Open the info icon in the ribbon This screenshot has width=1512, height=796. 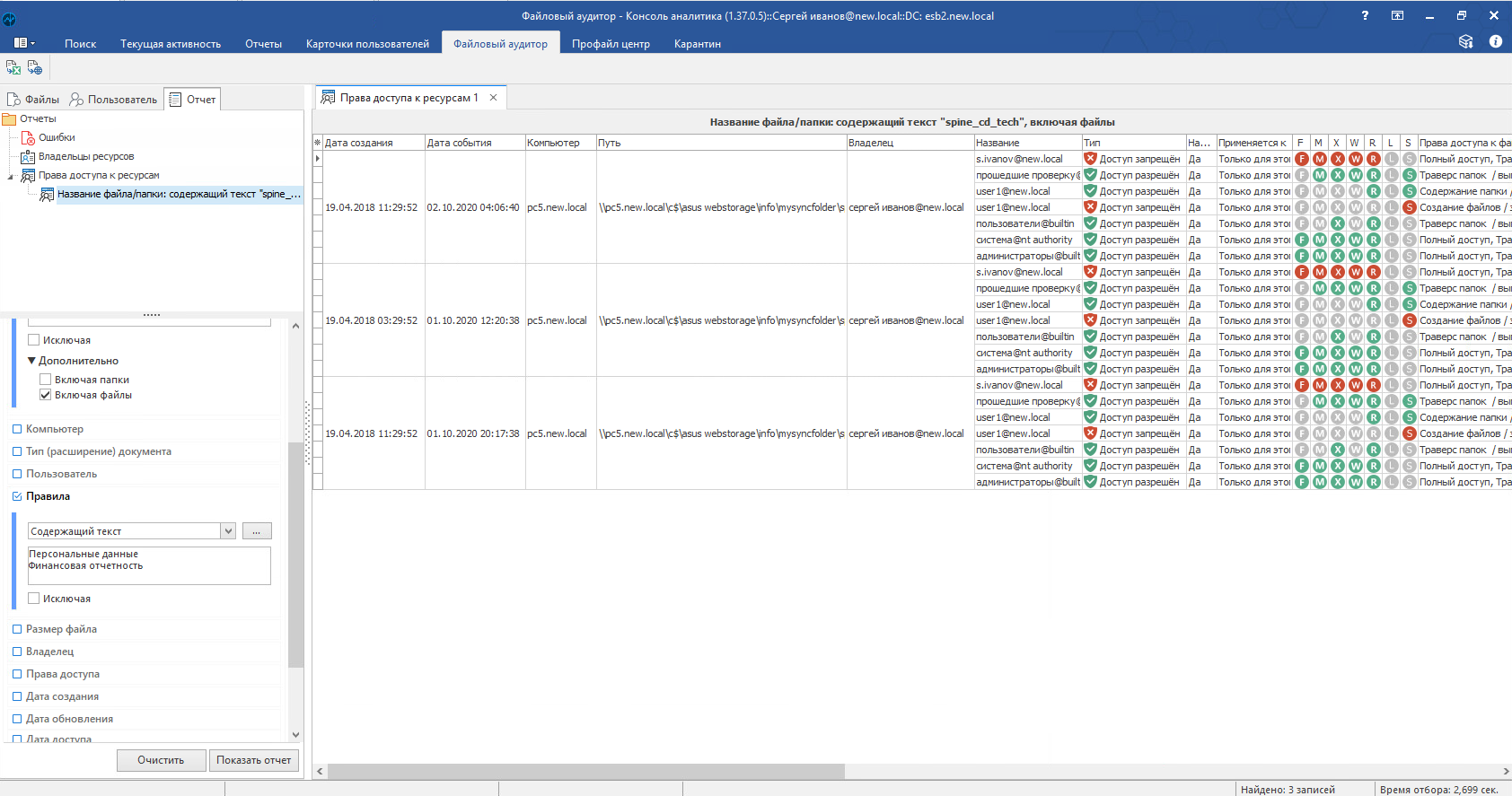1495,42
